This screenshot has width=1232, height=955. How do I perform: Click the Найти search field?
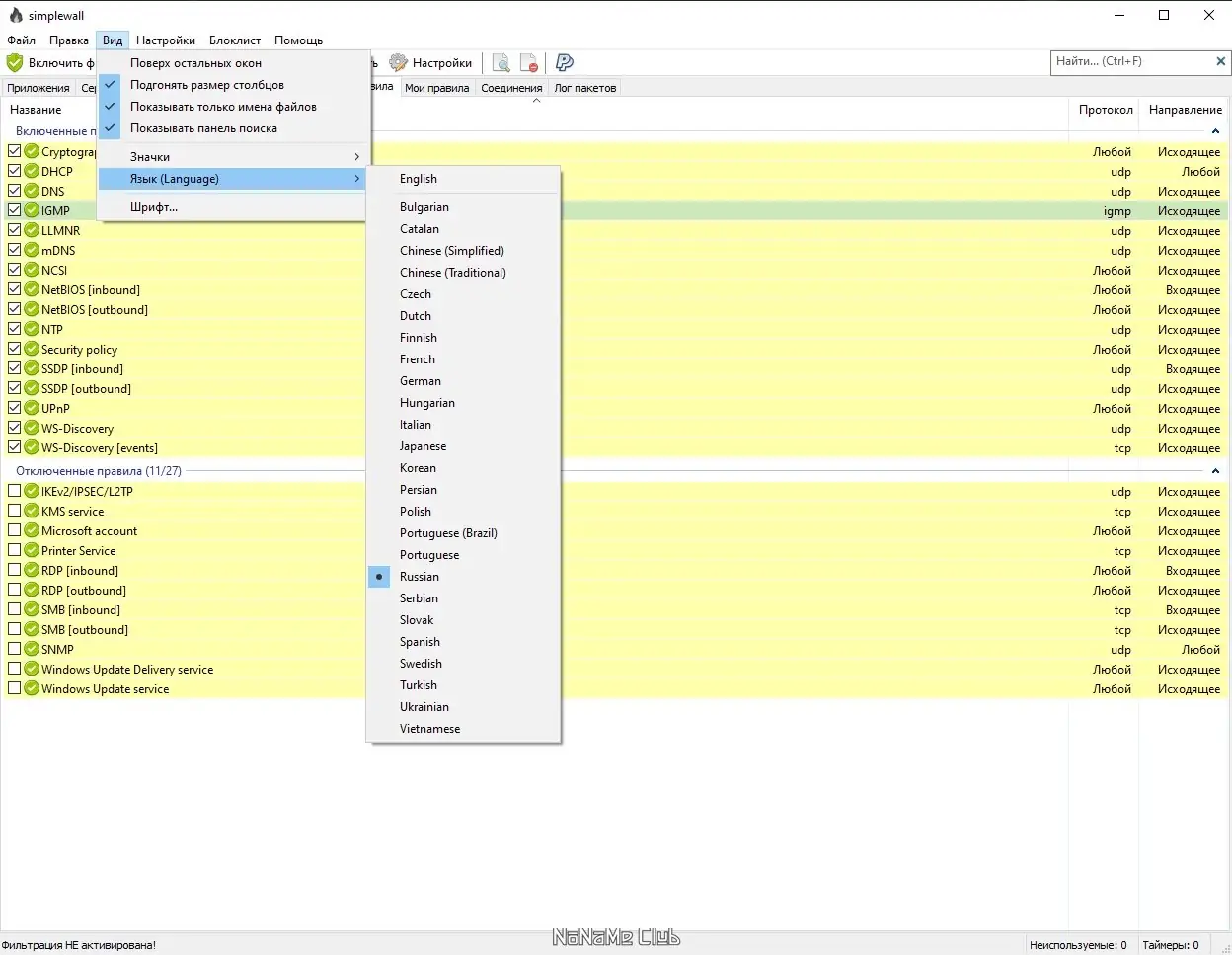[x=1131, y=61]
